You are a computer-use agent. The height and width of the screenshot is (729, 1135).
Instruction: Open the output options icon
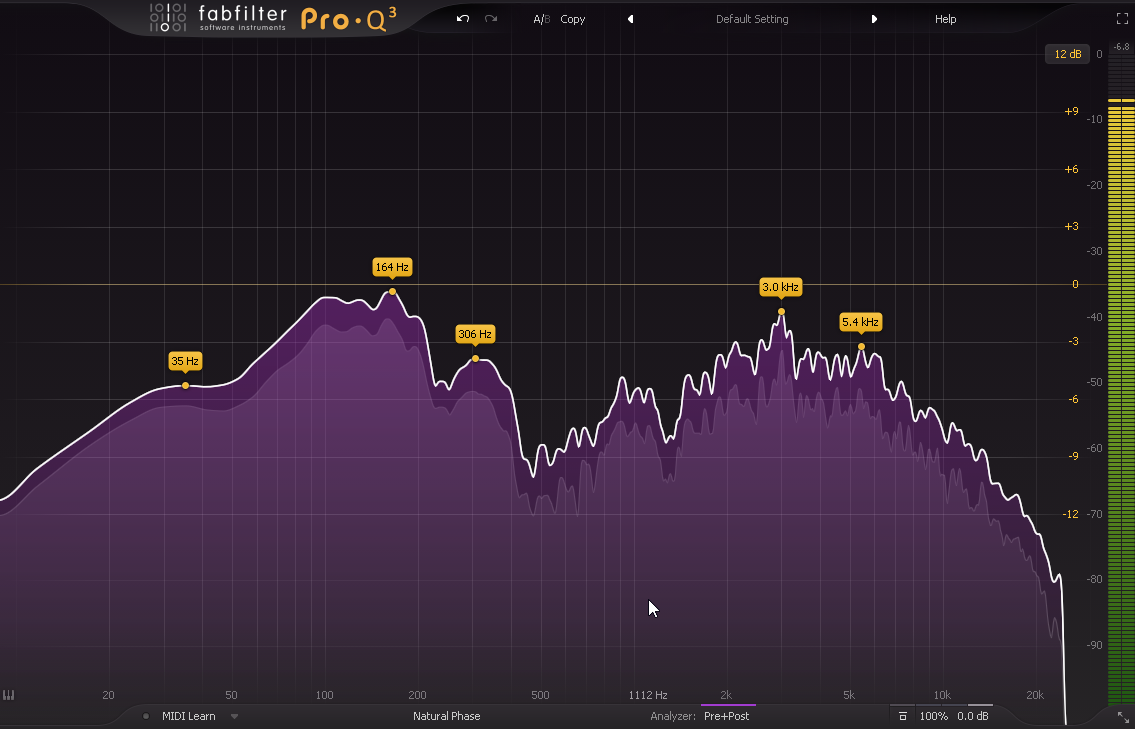tap(903, 716)
